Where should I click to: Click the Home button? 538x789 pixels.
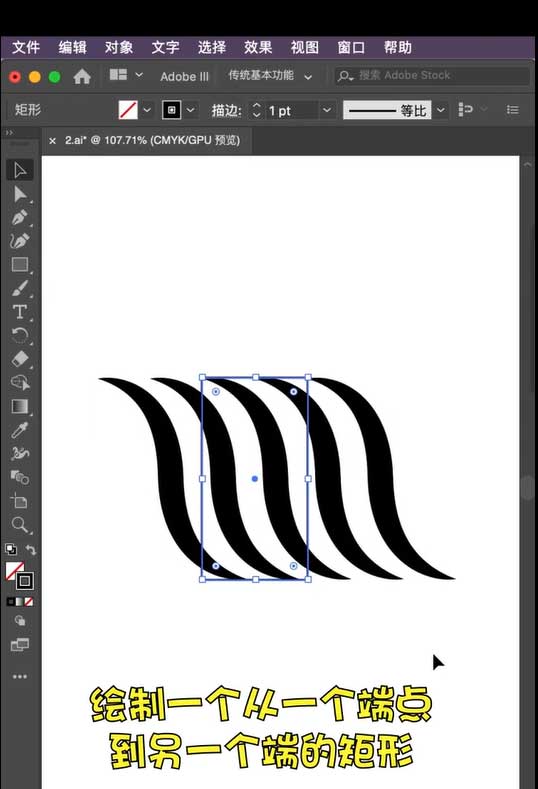[x=82, y=76]
